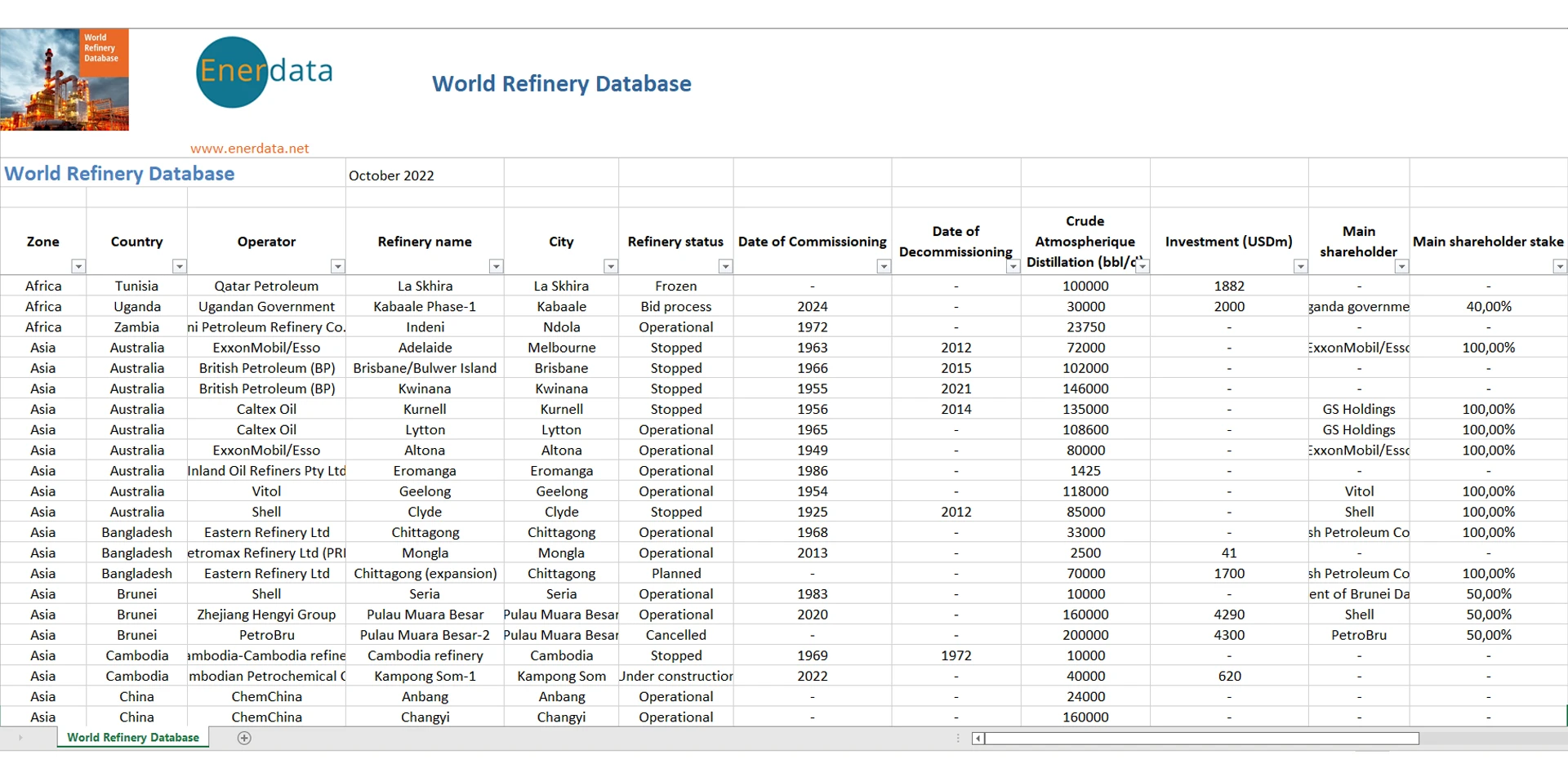The height and width of the screenshot is (777, 1568).
Task: Click the Enerdata logo
Action: [x=265, y=72]
